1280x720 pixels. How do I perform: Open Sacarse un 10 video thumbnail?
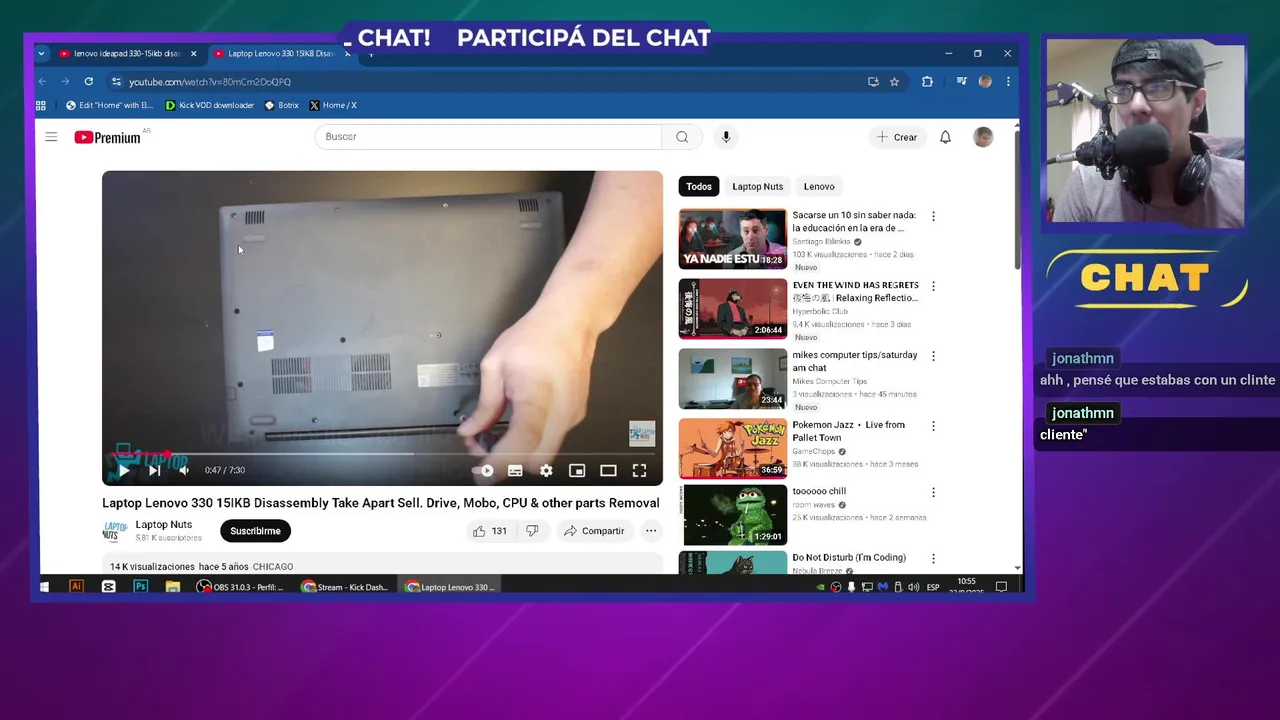tap(733, 239)
